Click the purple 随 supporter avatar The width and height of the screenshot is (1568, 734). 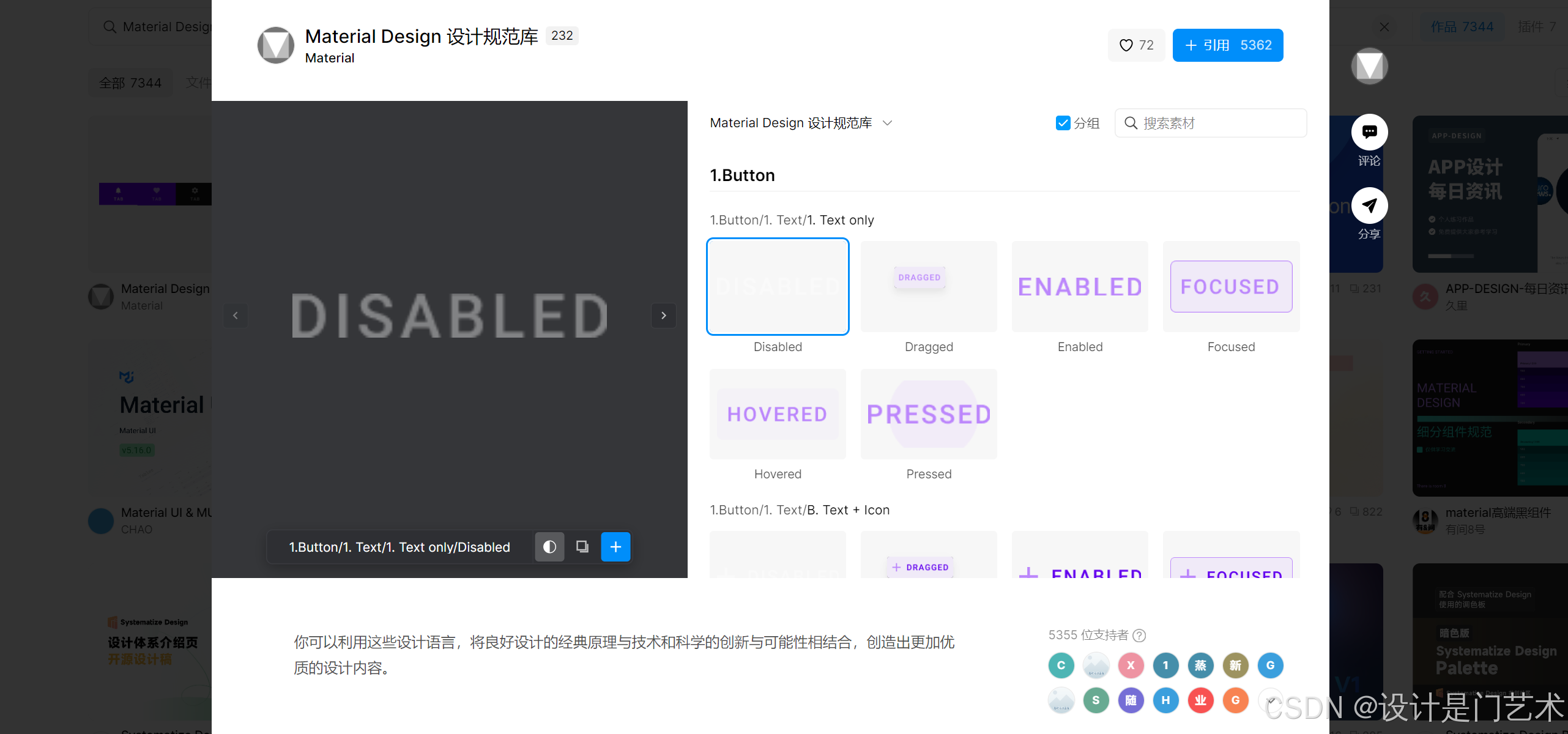point(1131,700)
